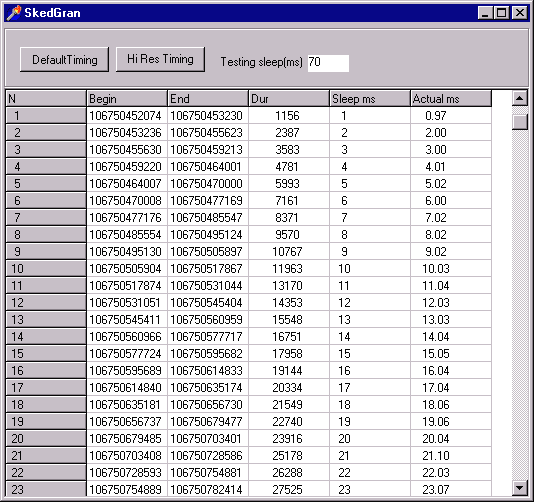Start the Hi Res Timing test
The width and height of the screenshot is (534, 502).
pyautogui.click(x=160, y=59)
